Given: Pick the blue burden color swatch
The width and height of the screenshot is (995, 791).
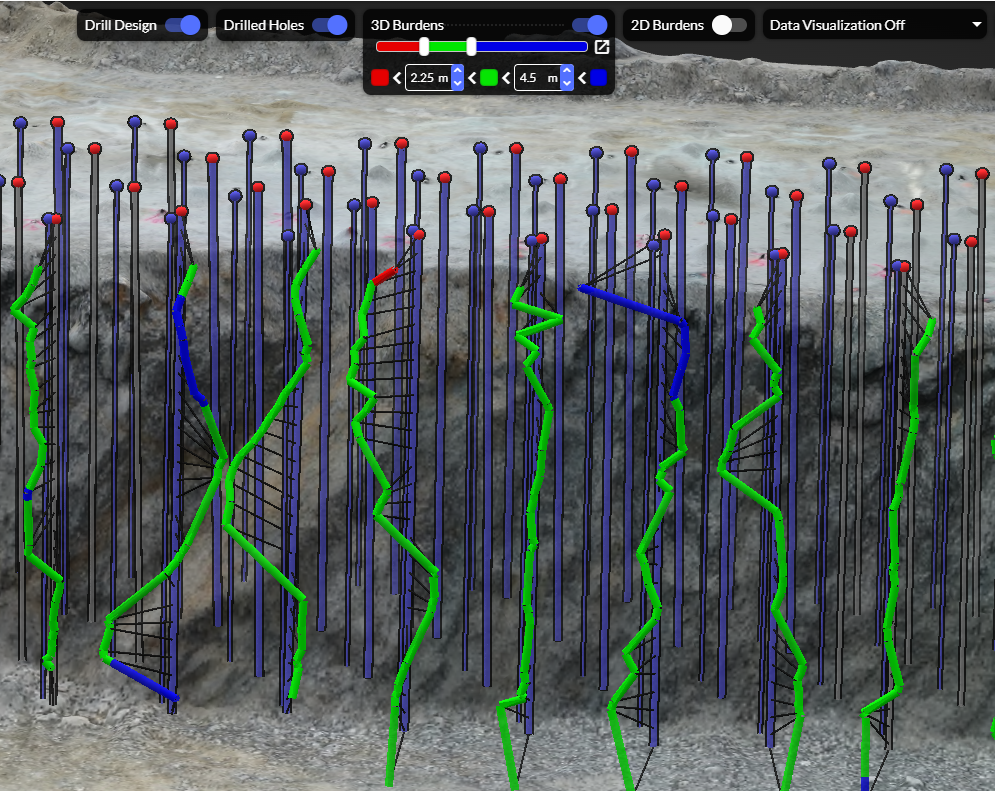Looking at the screenshot, I should [x=598, y=78].
